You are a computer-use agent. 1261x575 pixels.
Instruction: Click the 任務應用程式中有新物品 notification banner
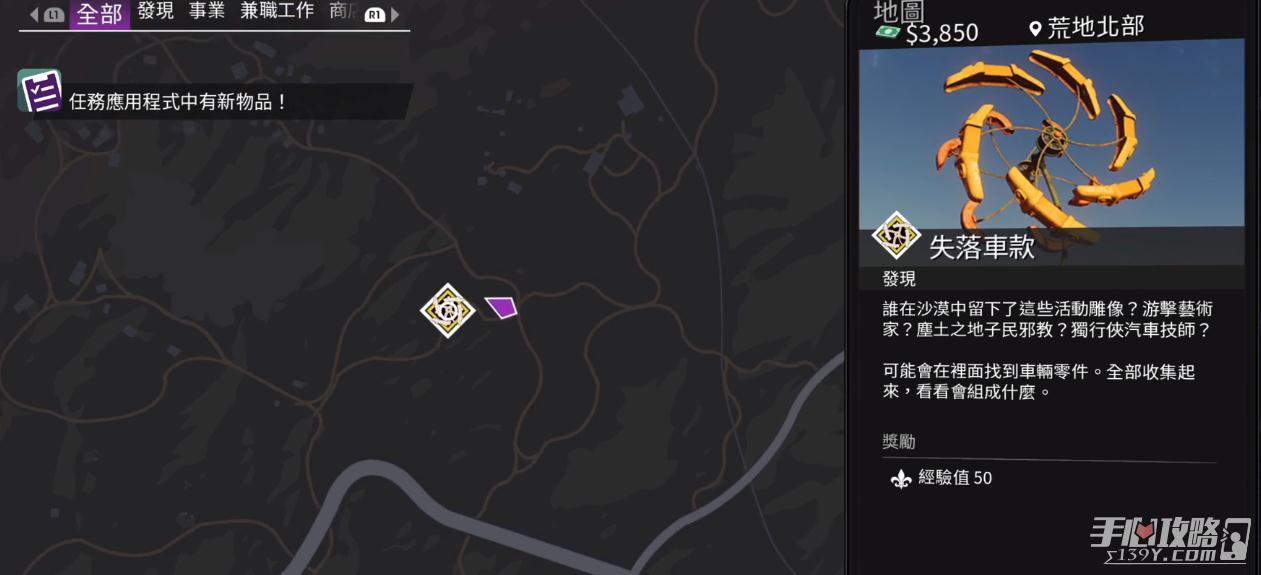pos(215,102)
